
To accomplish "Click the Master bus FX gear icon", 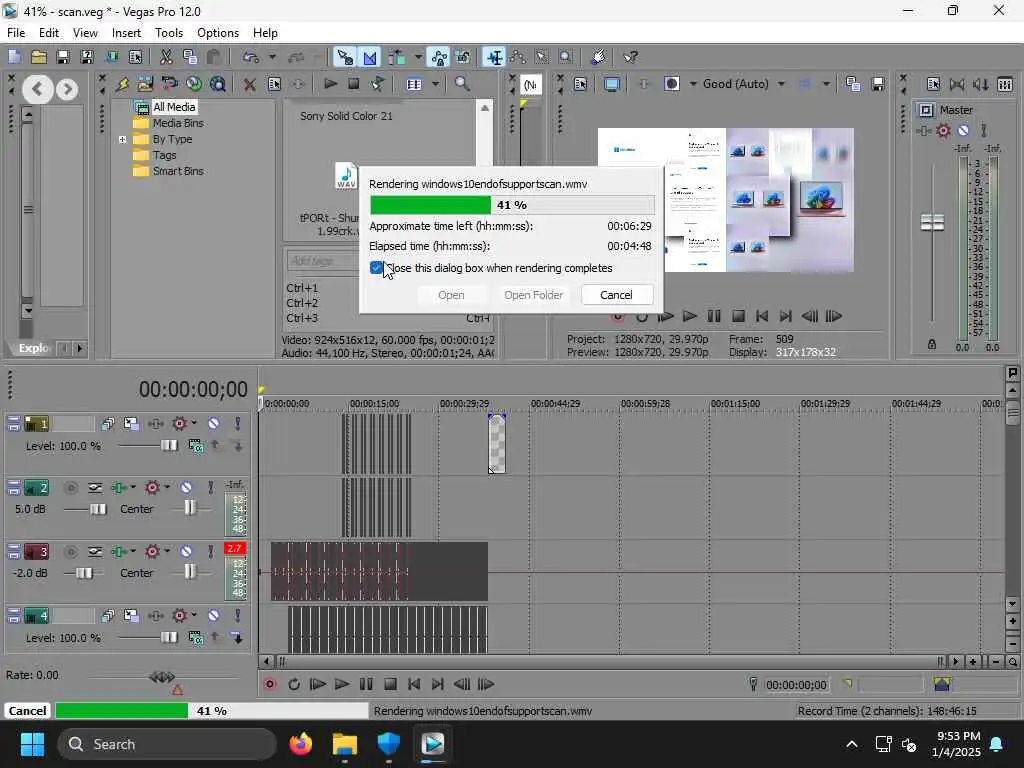I will tap(943, 131).
